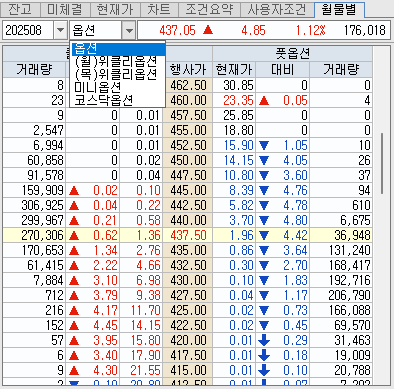This screenshot has width=394, height=389.
Task: Click the index change value 4.85
Action: 253,31
